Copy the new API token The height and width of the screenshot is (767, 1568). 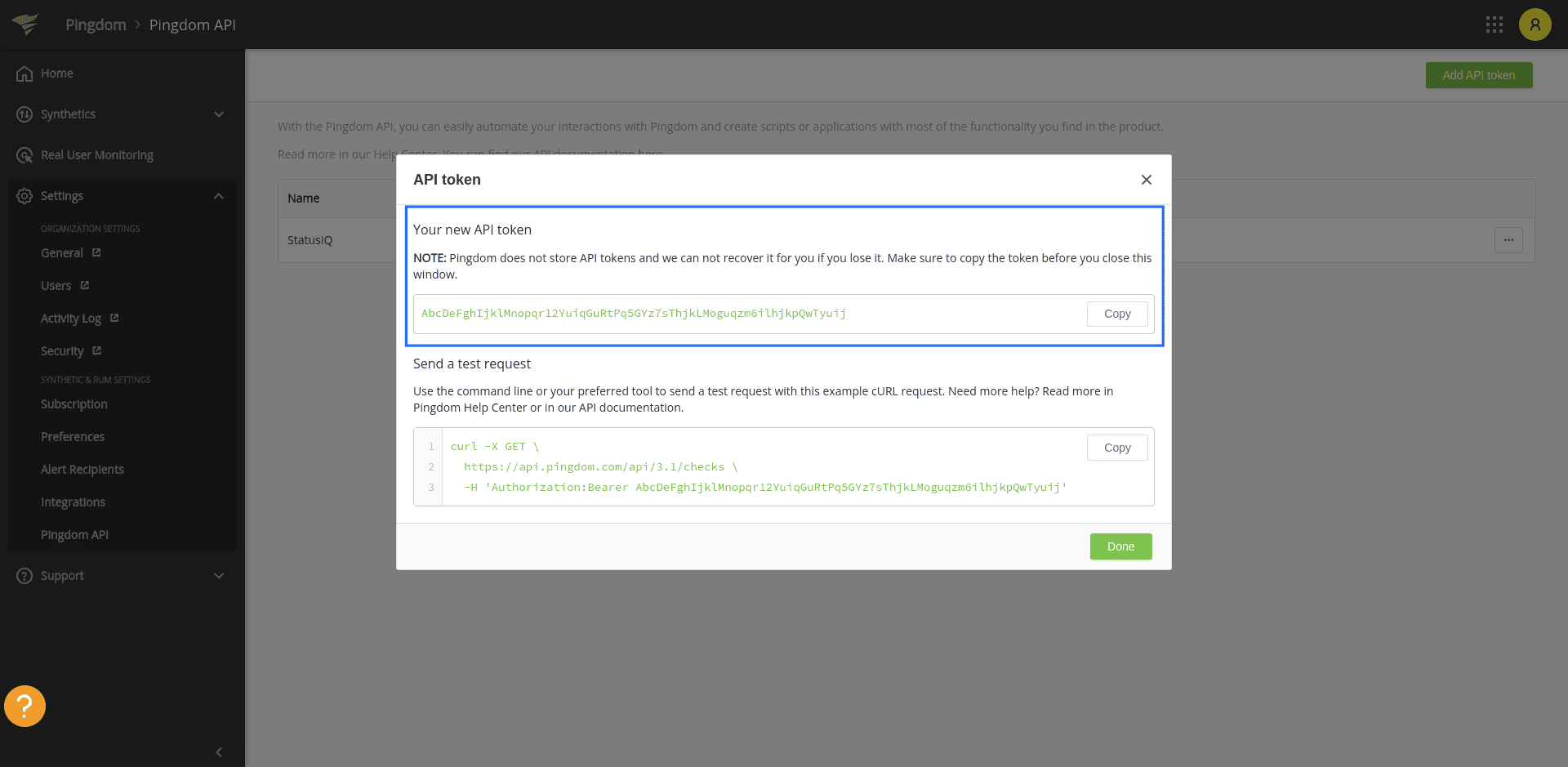pyautogui.click(x=1116, y=314)
